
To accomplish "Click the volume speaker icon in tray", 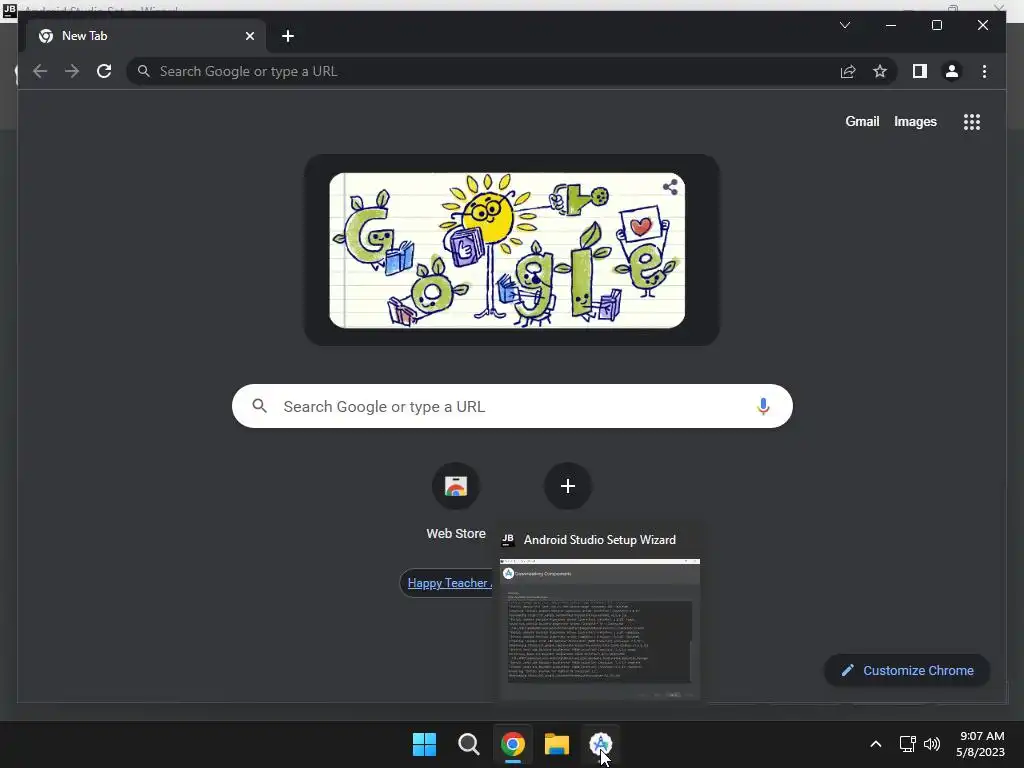I will tap(932, 744).
